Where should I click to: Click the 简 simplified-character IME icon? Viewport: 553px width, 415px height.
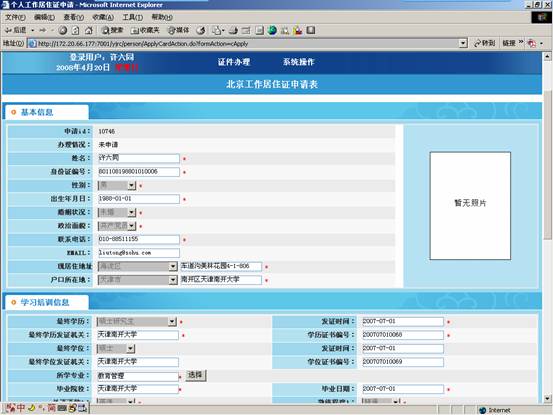pyautogui.click(x=51, y=408)
